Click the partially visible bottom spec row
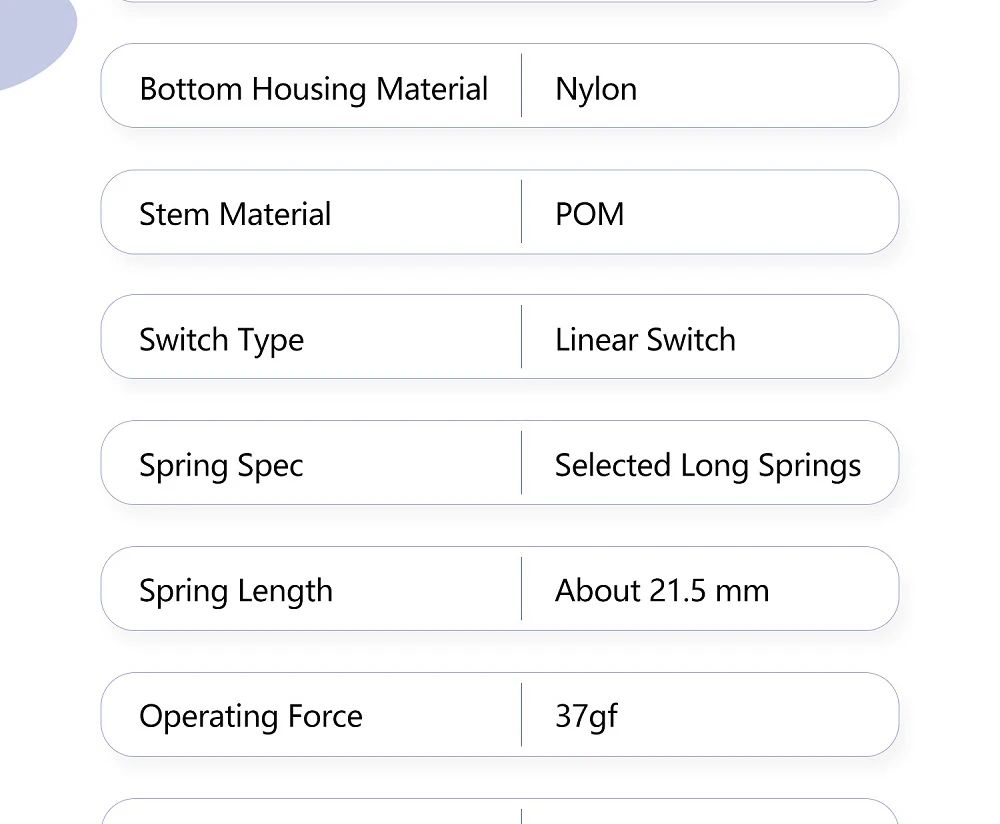 [500, 811]
